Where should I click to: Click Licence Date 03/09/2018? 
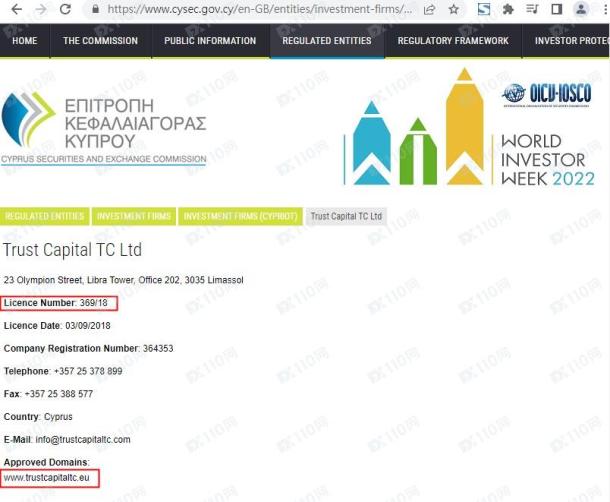57,326
